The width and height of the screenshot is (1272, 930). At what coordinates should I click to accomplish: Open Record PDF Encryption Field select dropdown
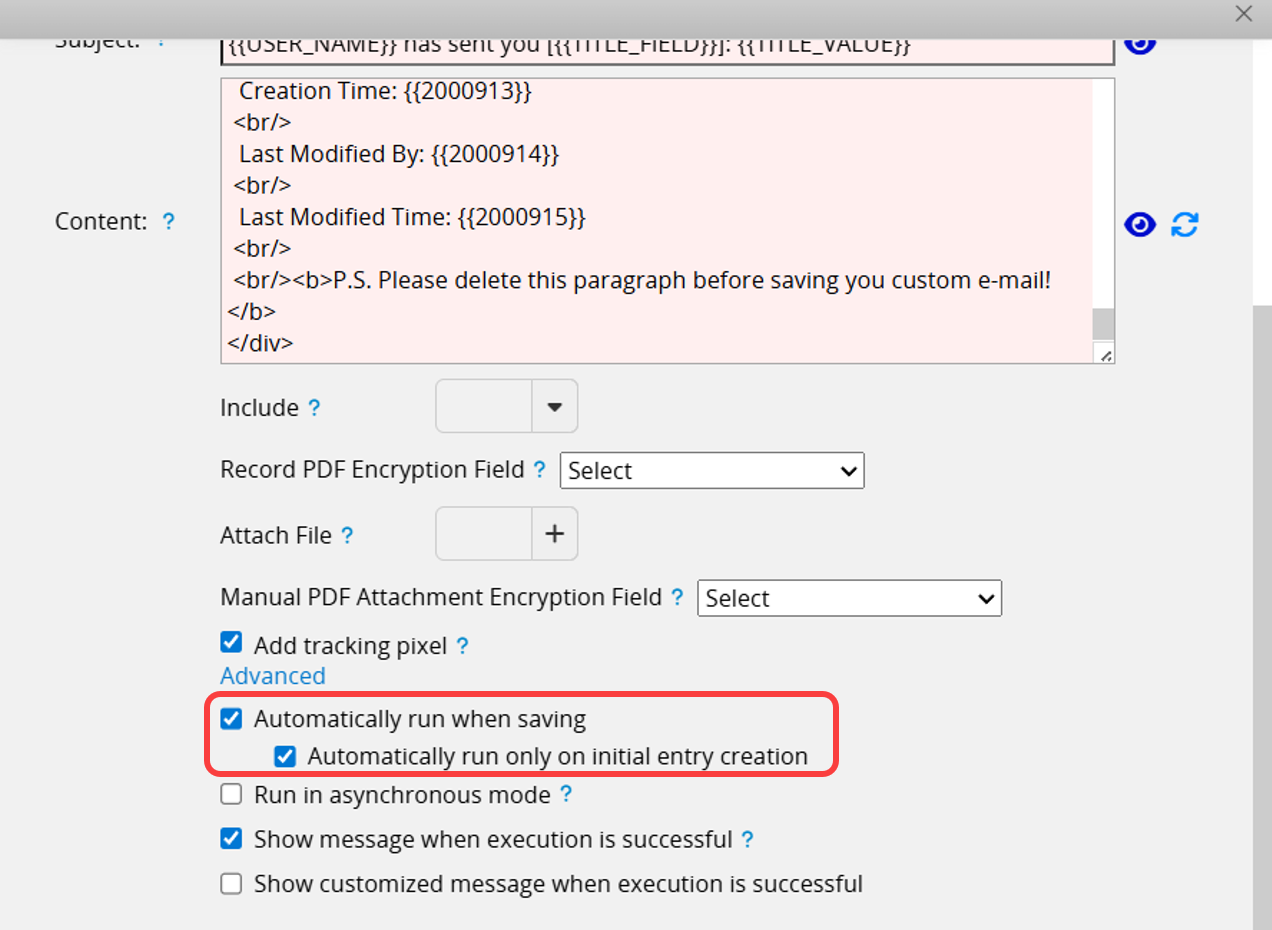712,471
